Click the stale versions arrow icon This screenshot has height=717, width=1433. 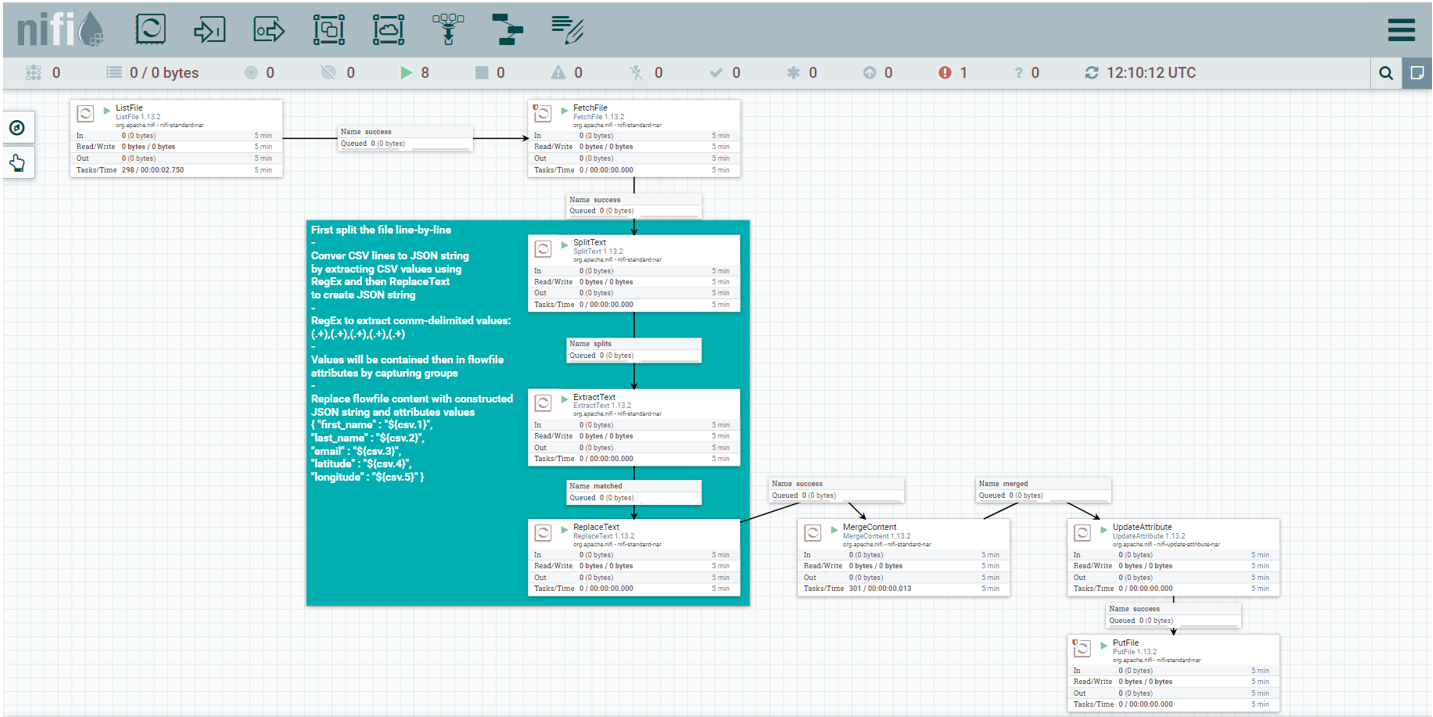869,73
